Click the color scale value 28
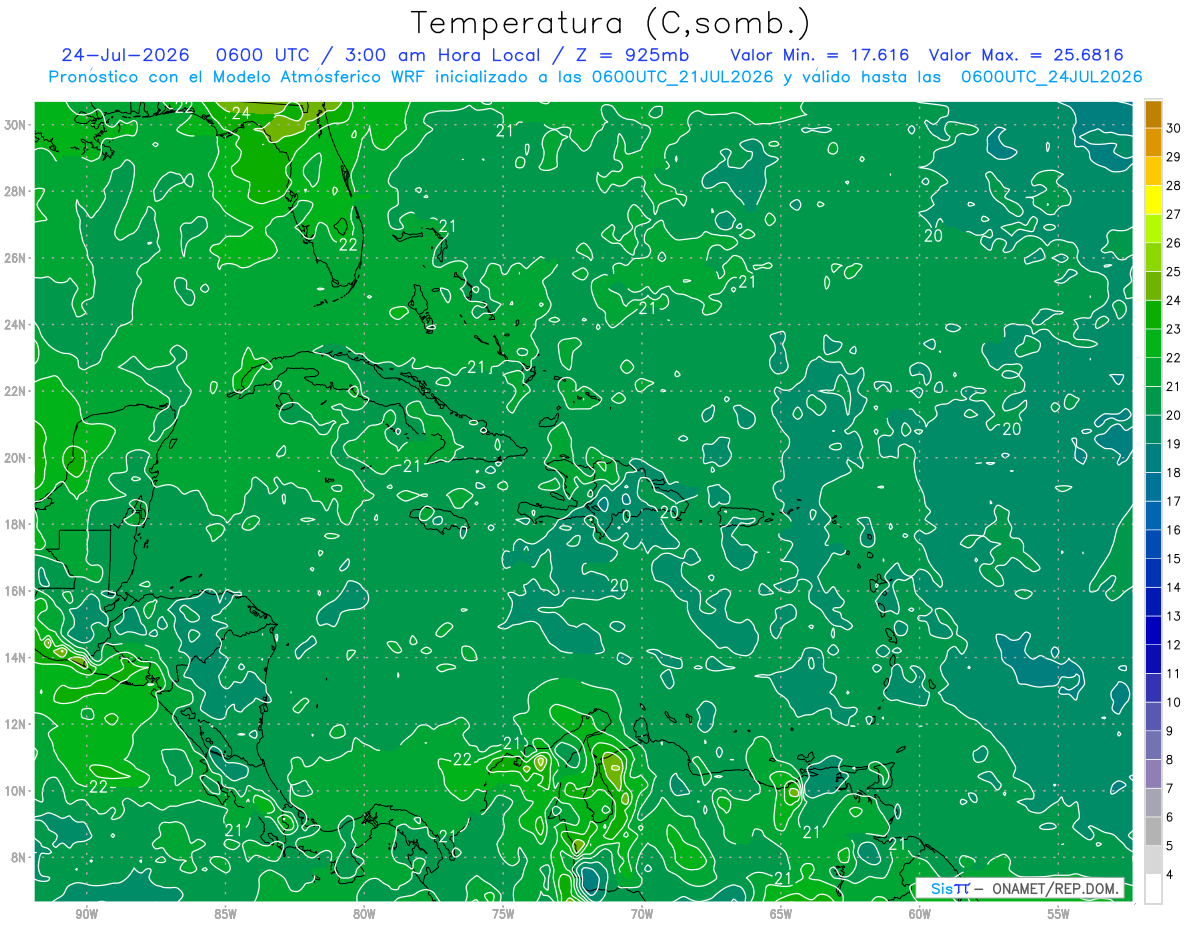Screen dimensions: 1200x927 click(1173, 185)
